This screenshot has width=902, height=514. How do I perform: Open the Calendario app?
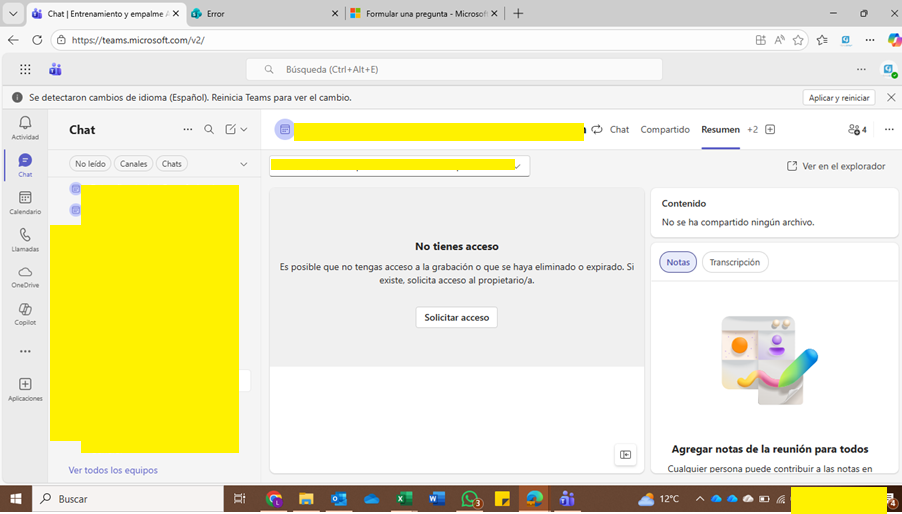tap(25, 202)
